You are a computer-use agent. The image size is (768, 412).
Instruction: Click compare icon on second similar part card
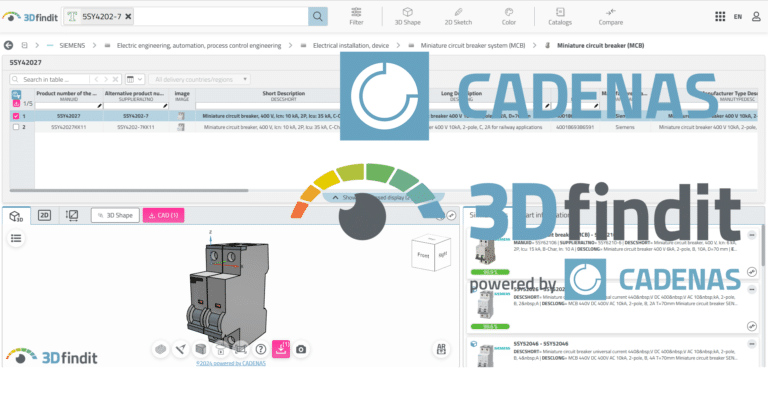tap(752, 326)
